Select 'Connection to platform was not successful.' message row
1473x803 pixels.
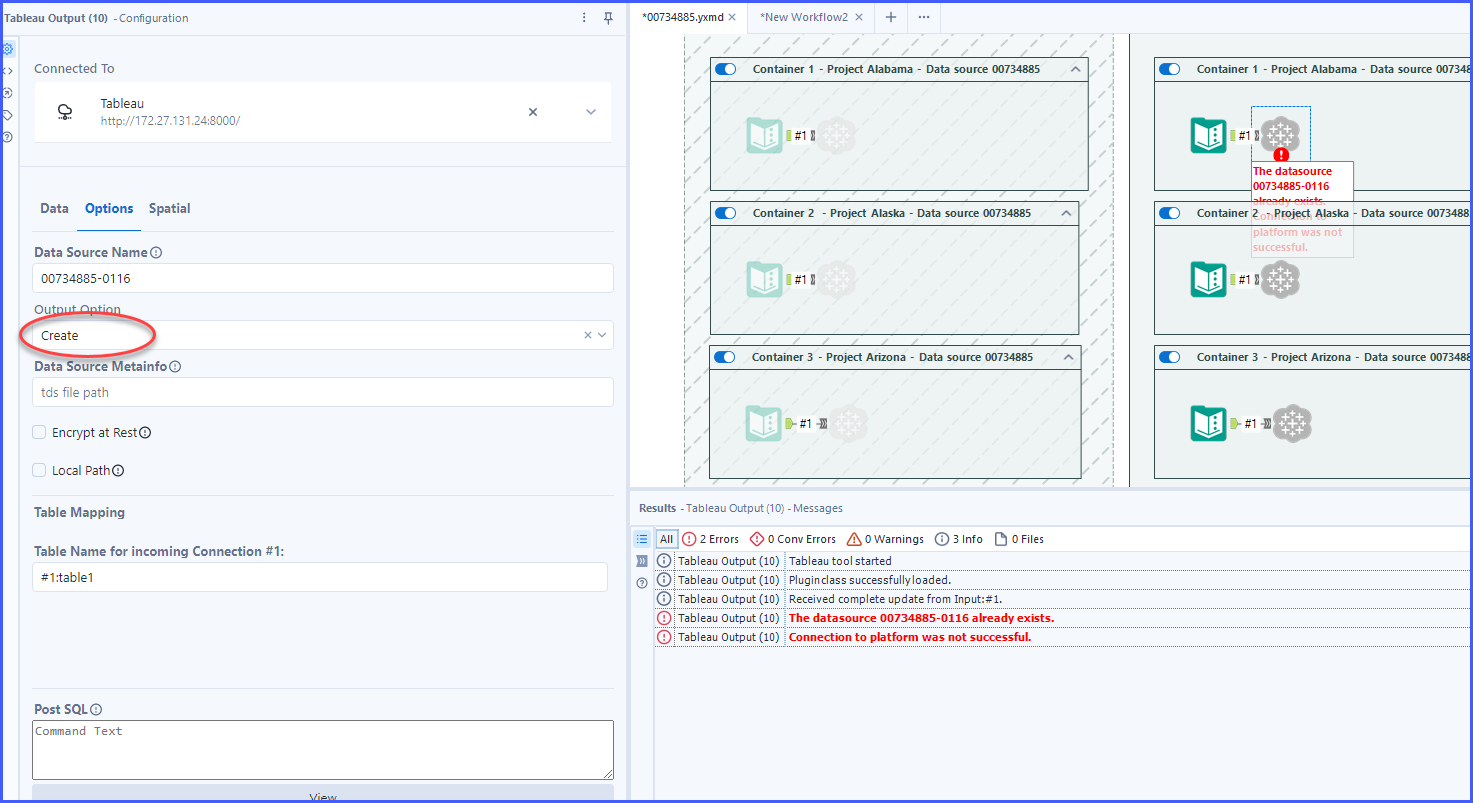1063,637
